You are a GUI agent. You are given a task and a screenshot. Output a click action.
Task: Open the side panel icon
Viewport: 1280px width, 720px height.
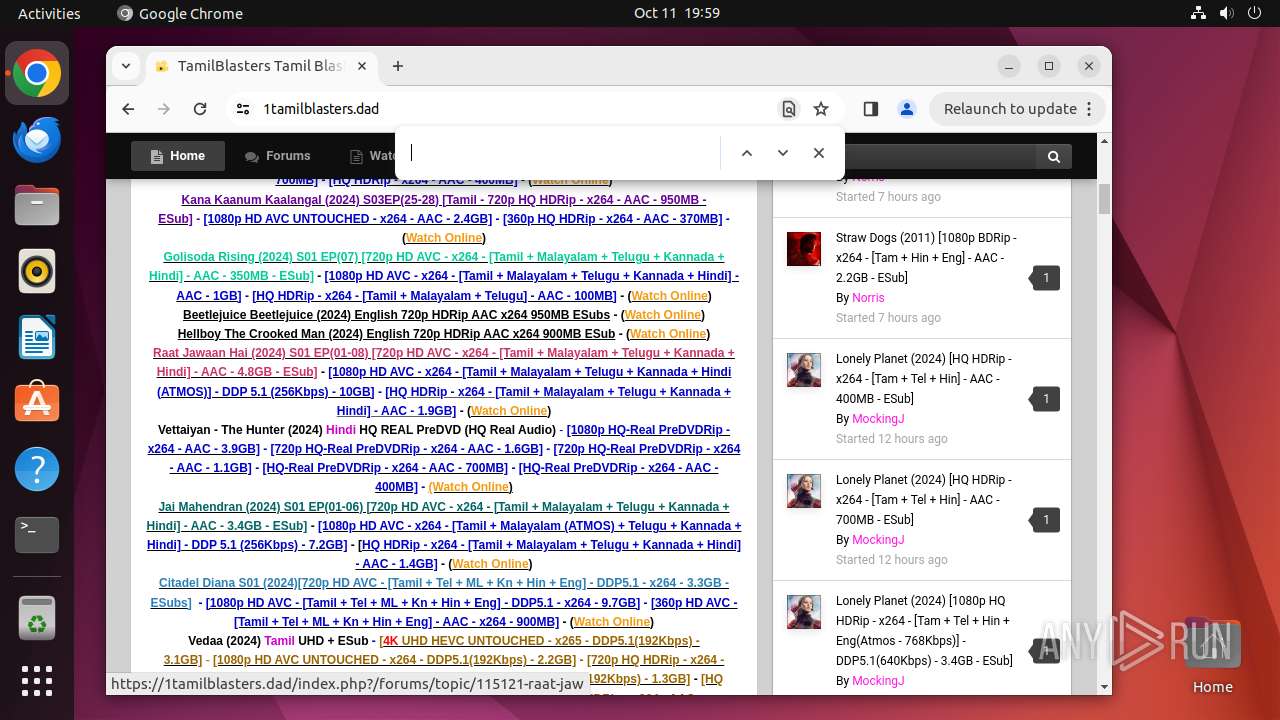point(870,109)
